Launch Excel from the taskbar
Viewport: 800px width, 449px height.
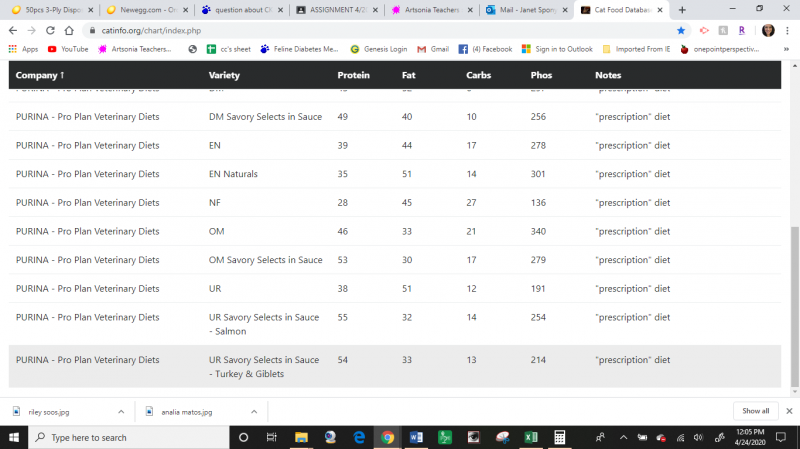point(532,437)
